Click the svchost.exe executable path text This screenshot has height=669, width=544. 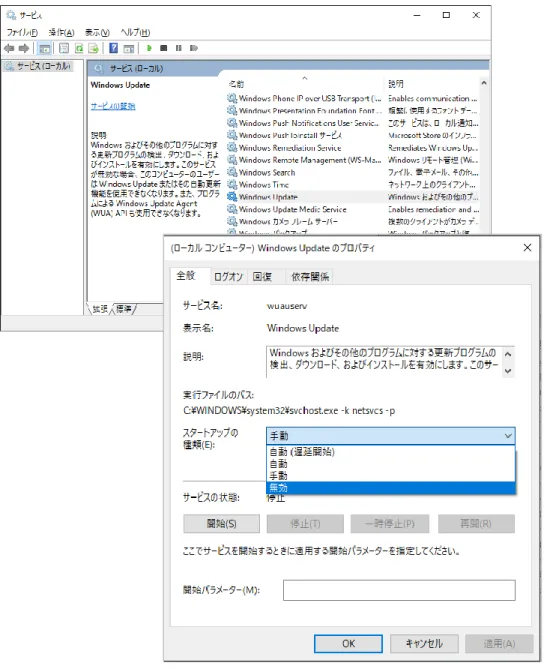[x=289, y=411]
